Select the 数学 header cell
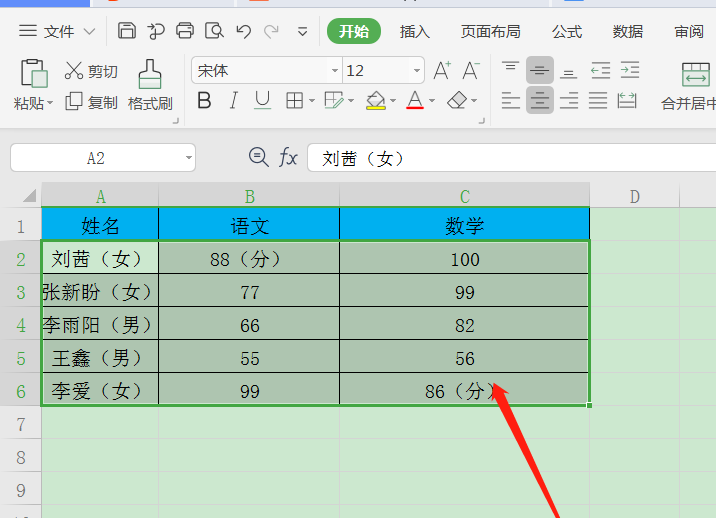Screen dimensions: 716x518 point(464,225)
